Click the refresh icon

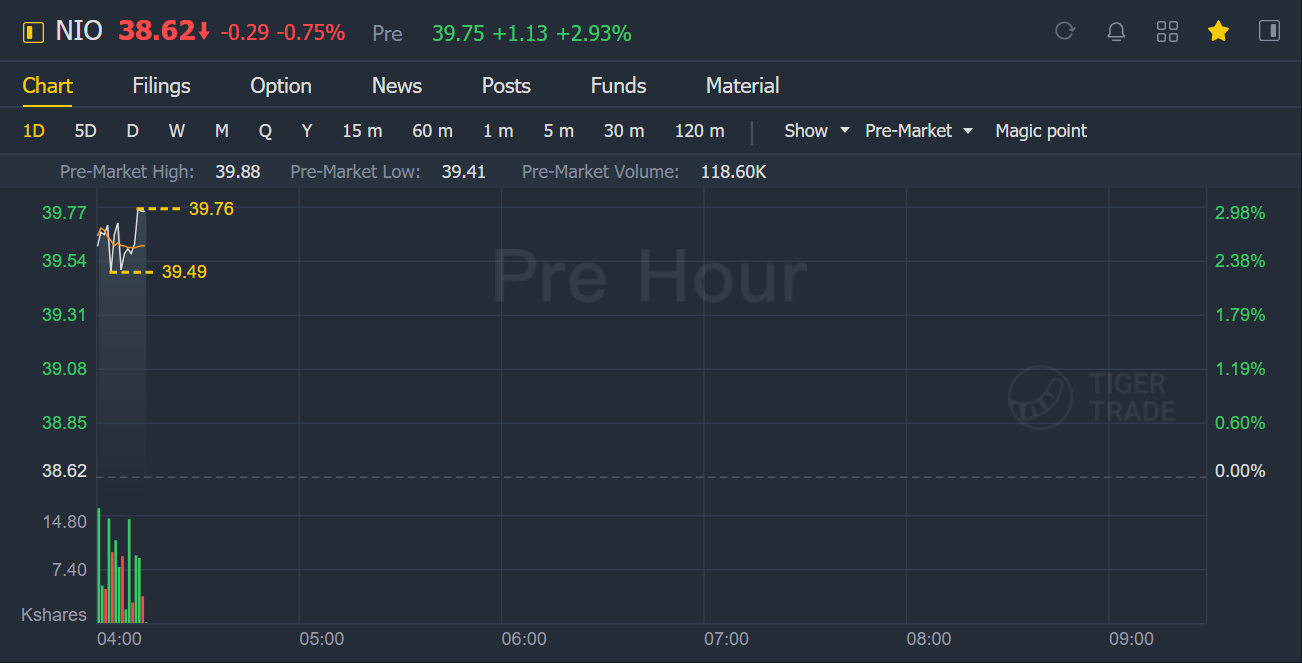(1065, 31)
